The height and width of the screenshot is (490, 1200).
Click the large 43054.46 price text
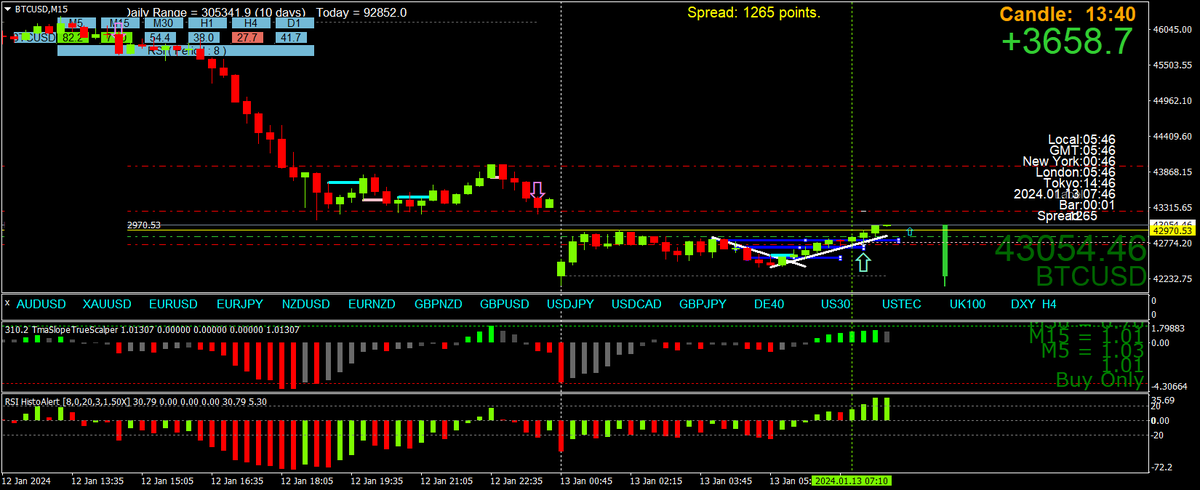pos(1071,250)
